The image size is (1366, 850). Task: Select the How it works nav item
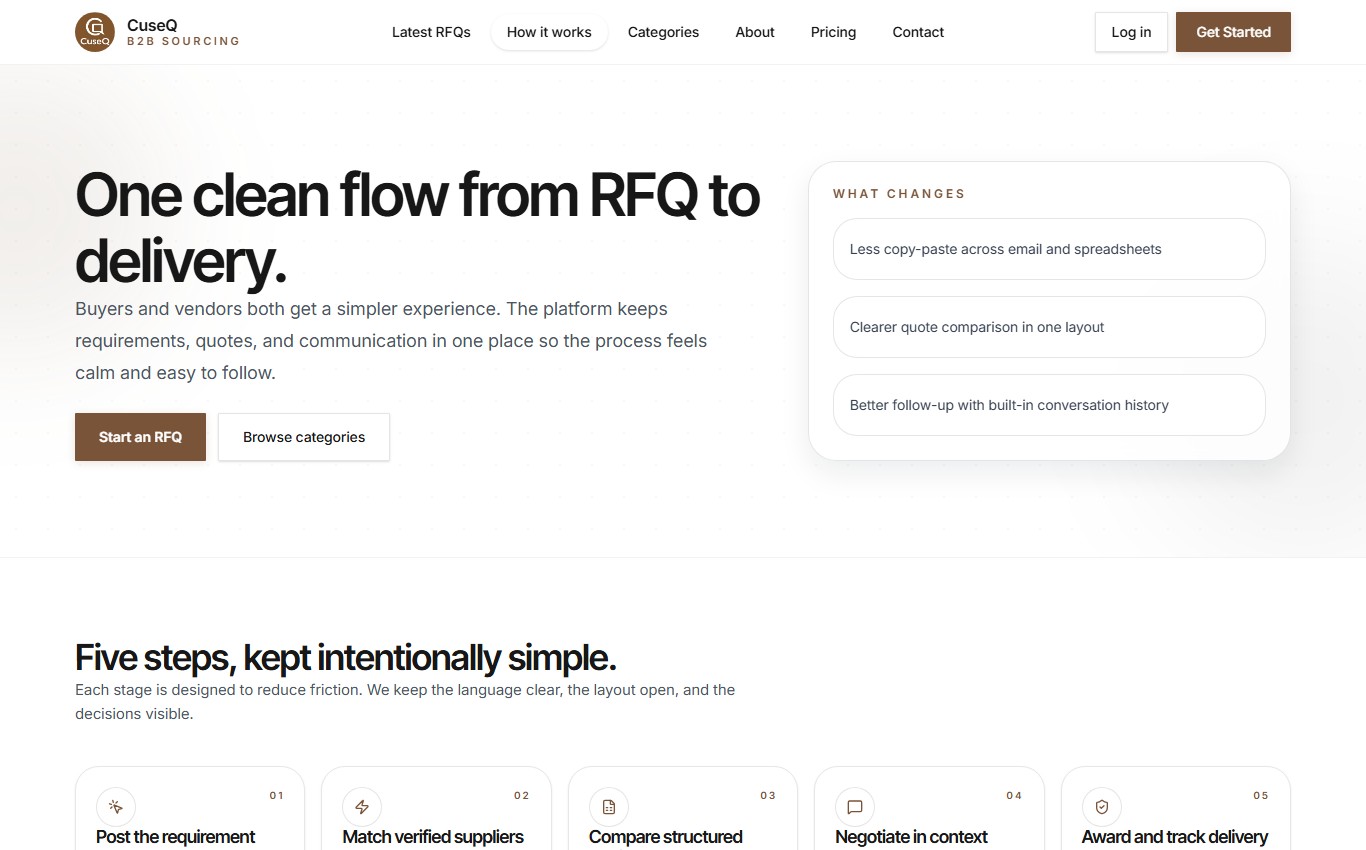549,32
